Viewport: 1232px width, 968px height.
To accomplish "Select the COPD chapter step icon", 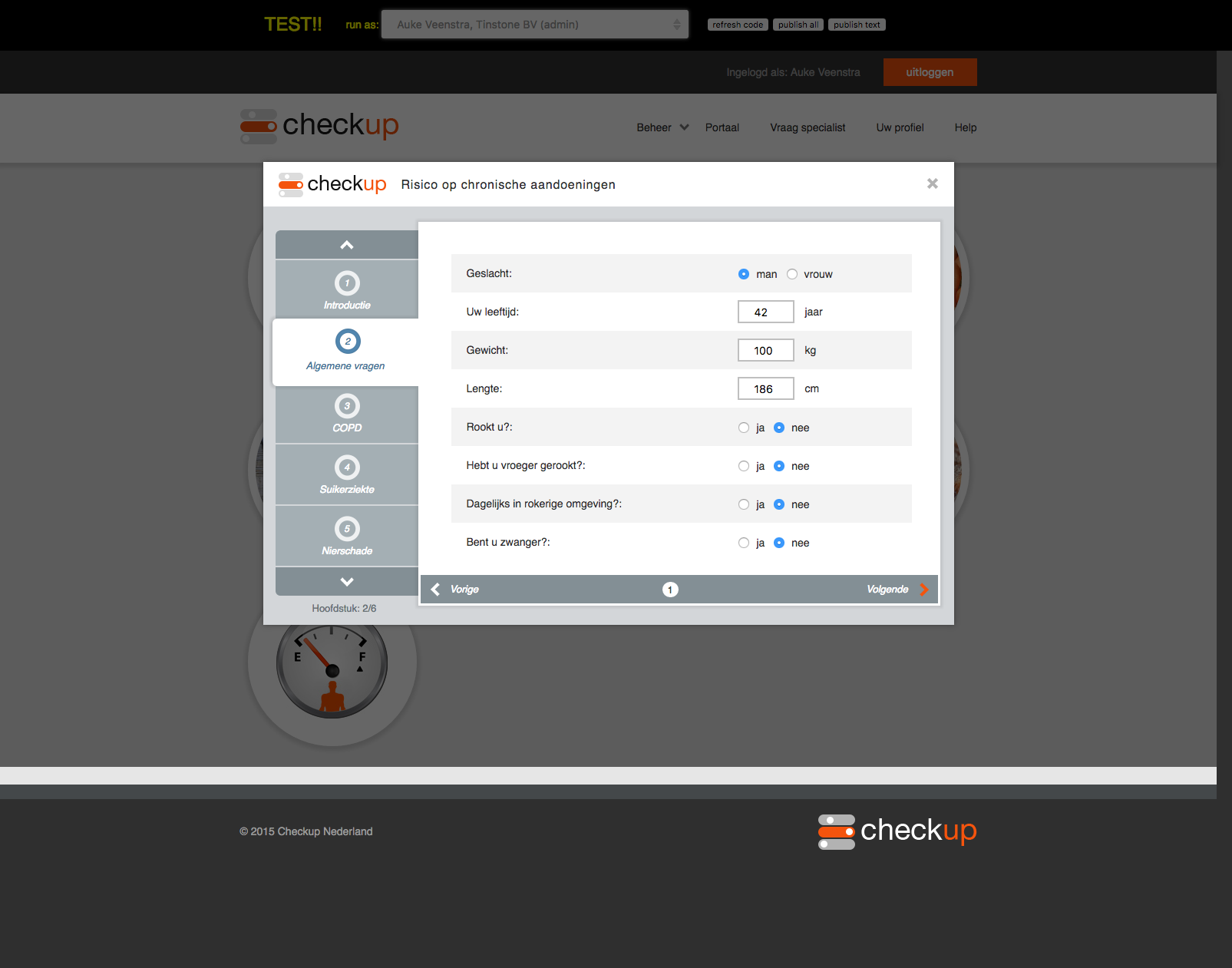I will point(347,406).
